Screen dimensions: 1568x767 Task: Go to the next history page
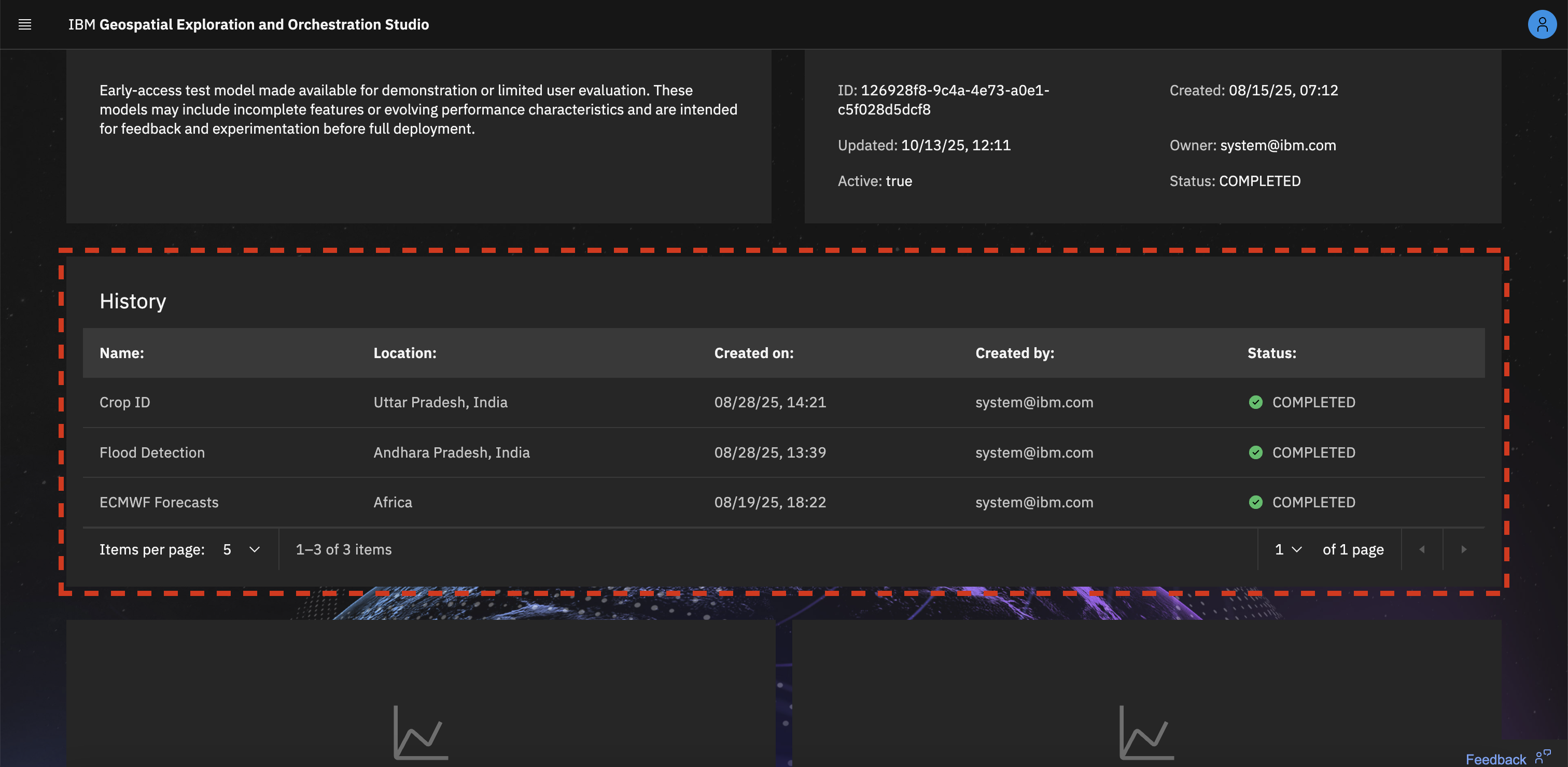[x=1463, y=549]
